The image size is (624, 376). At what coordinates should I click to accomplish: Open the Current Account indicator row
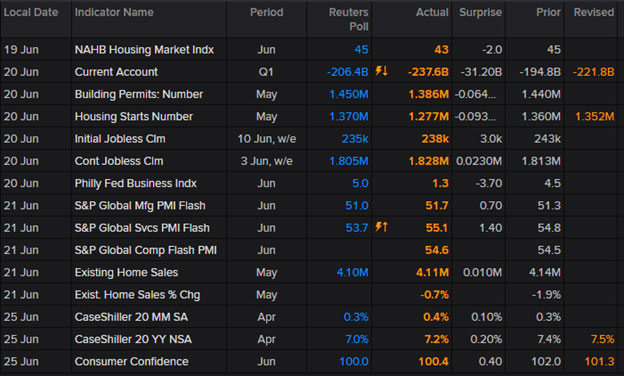312,72
